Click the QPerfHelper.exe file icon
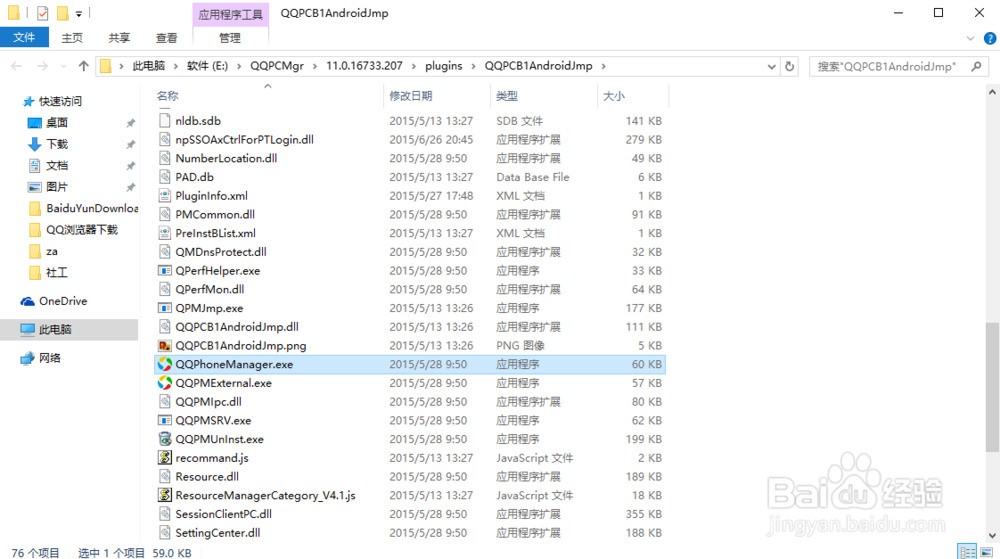1000x559 pixels. [x=165, y=270]
